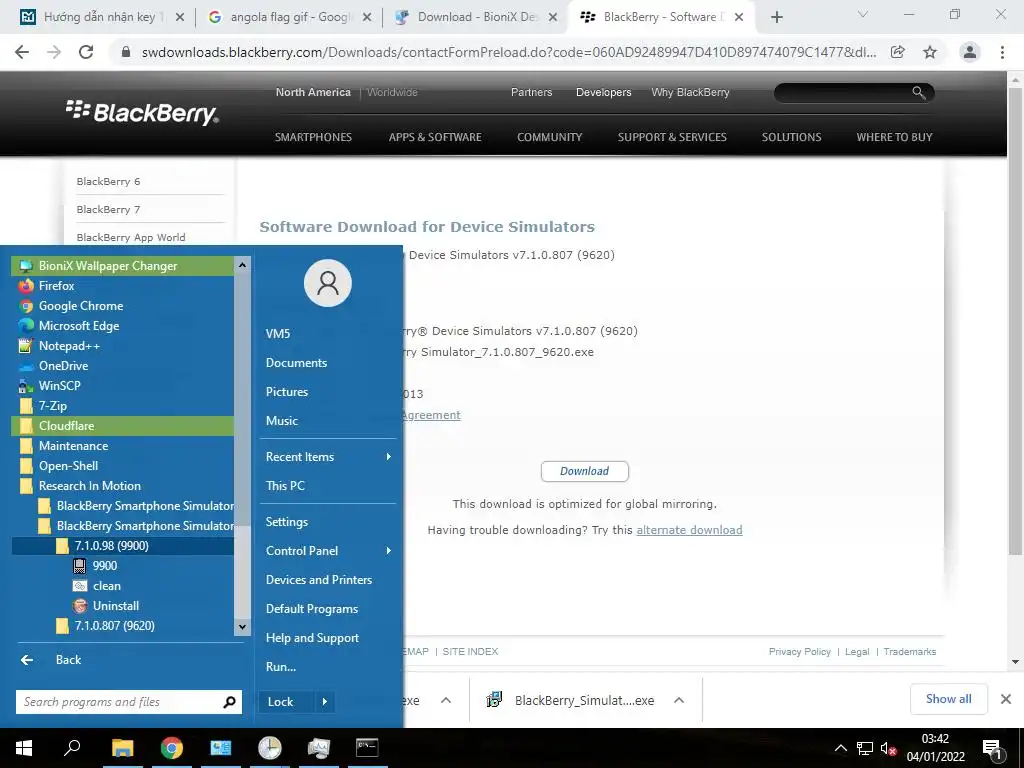Image resolution: width=1024 pixels, height=768 pixels.
Task: Expand the power options arrow beside Lock
Action: pyautogui.click(x=325, y=702)
